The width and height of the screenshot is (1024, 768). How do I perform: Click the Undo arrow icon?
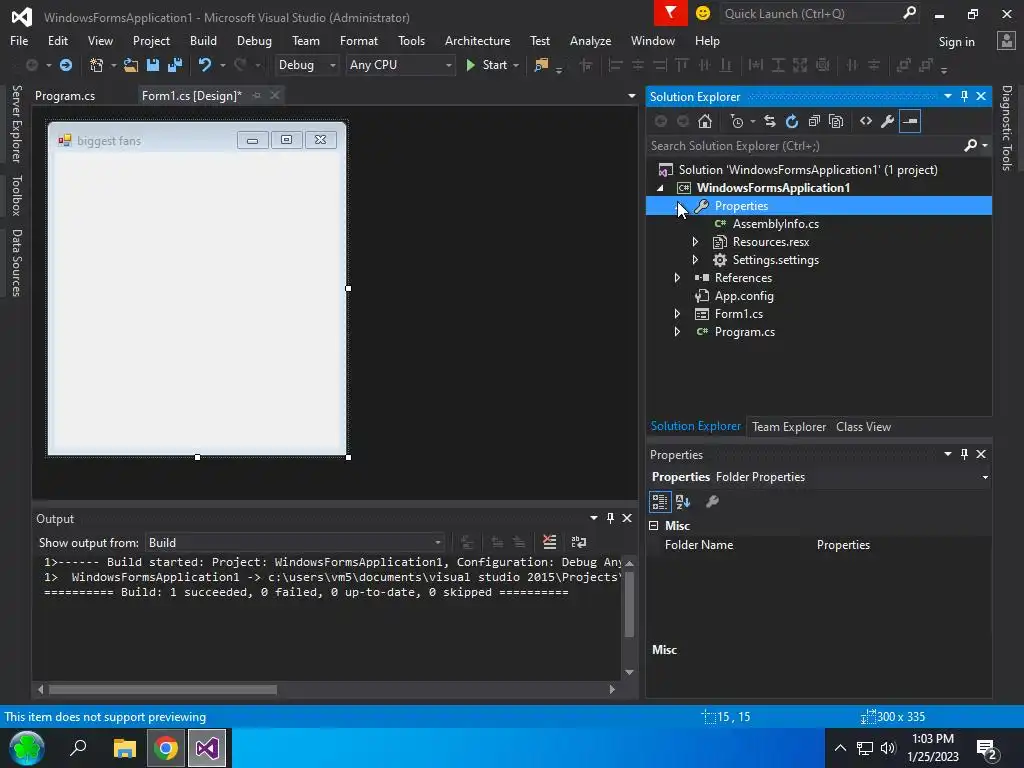[x=205, y=65]
